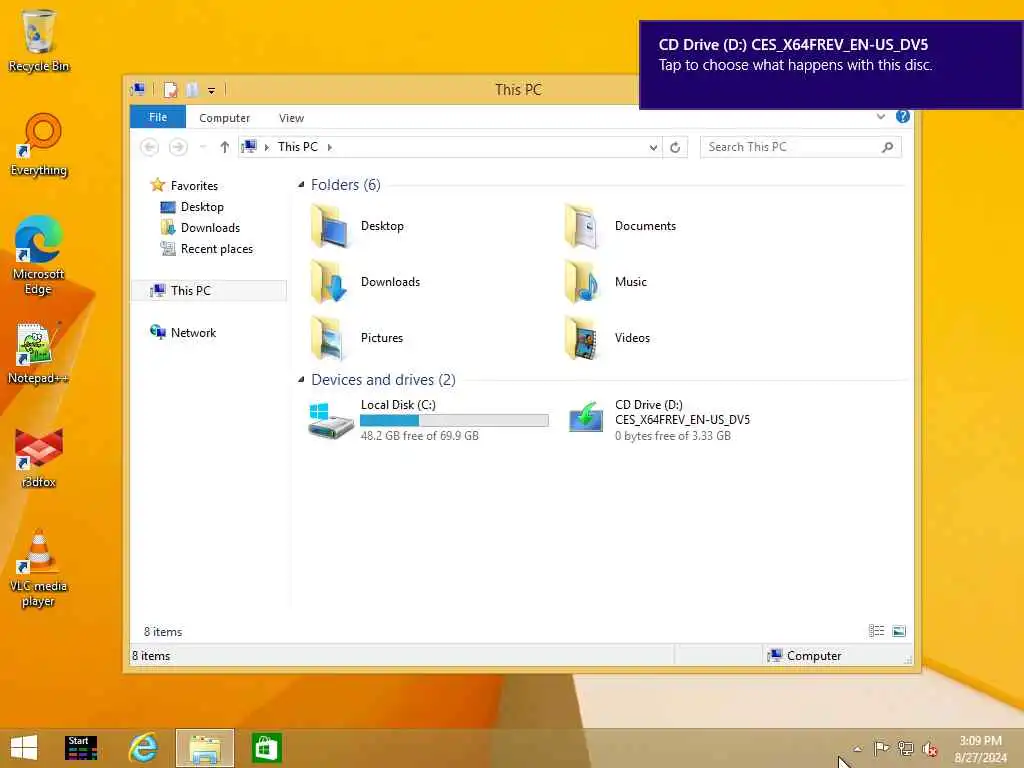The width and height of the screenshot is (1024, 768).
Task: Launch the Everything search shortcut
Action: click(39, 145)
